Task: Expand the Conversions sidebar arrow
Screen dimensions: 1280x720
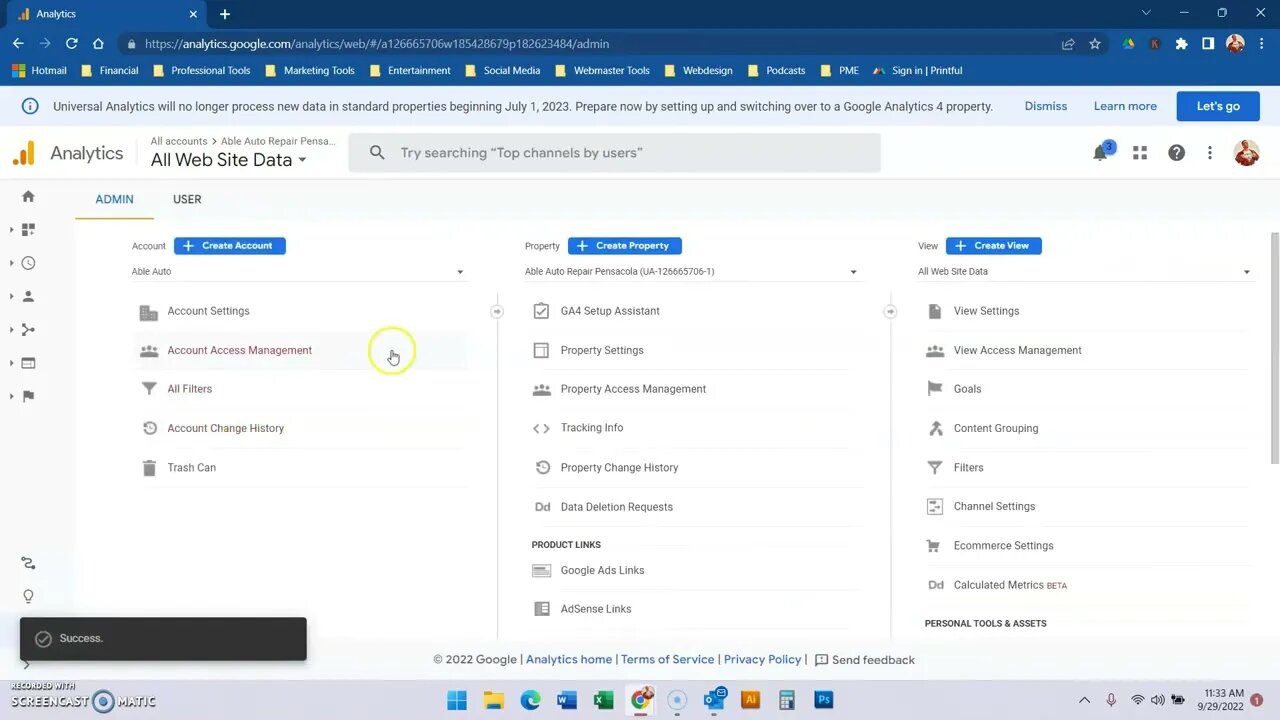Action: pyautogui.click(x=11, y=396)
